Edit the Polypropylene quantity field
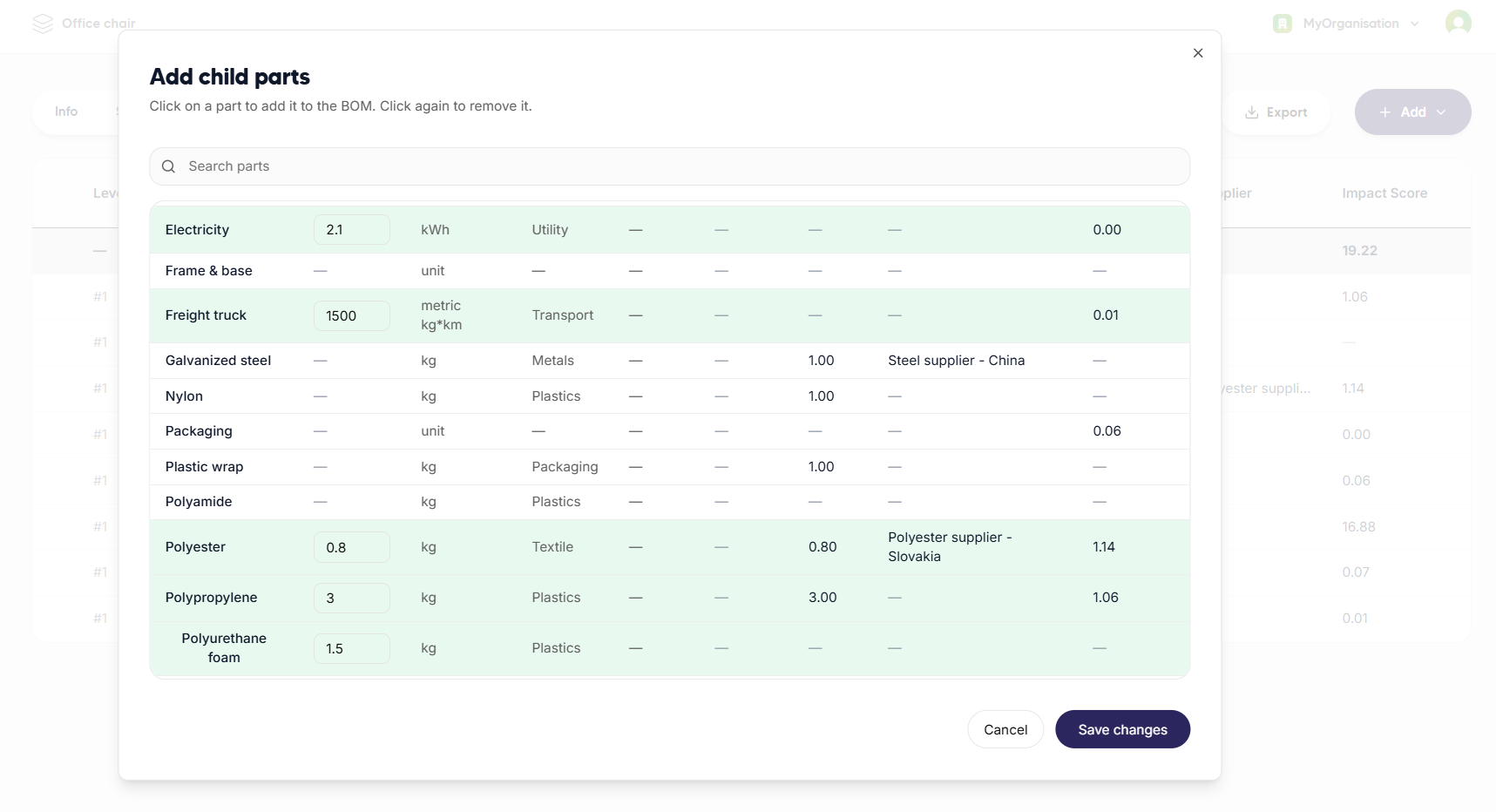The image size is (1496, 812). [351, 598]
